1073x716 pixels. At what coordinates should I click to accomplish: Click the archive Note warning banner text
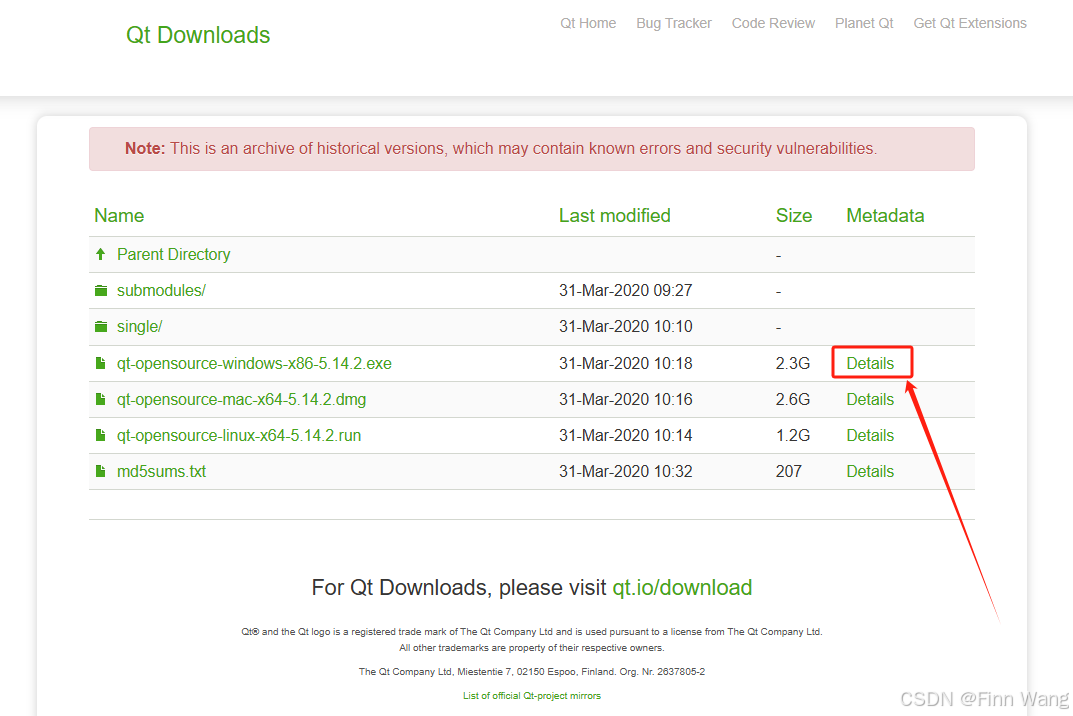[x=501, y=149]
